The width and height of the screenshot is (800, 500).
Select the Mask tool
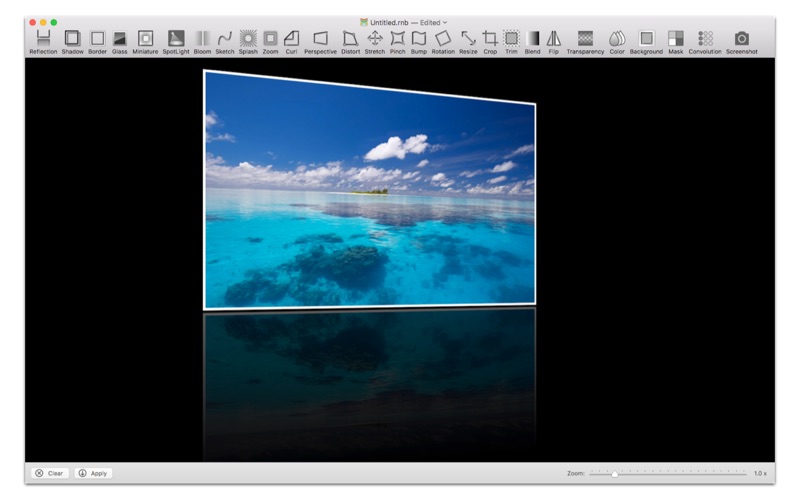click(676, 42)
